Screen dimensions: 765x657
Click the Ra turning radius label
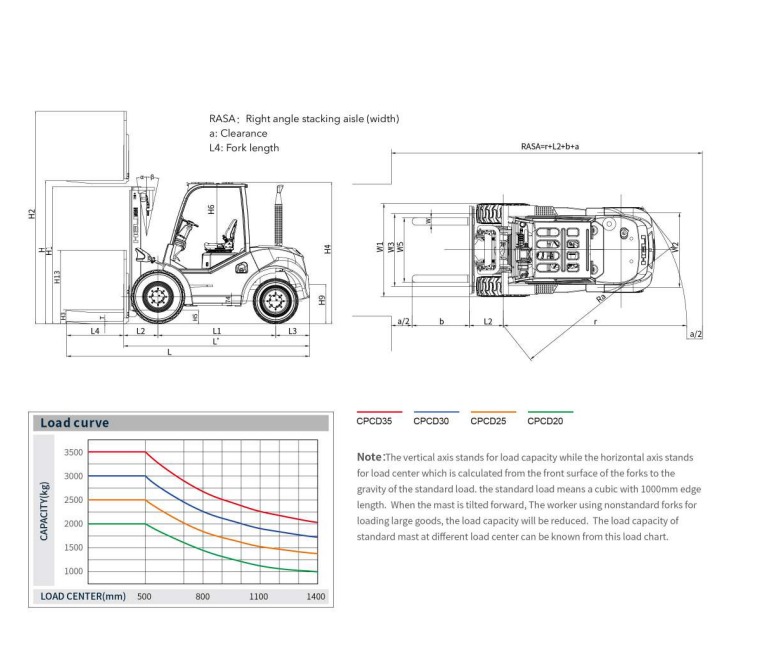point(600,297)
